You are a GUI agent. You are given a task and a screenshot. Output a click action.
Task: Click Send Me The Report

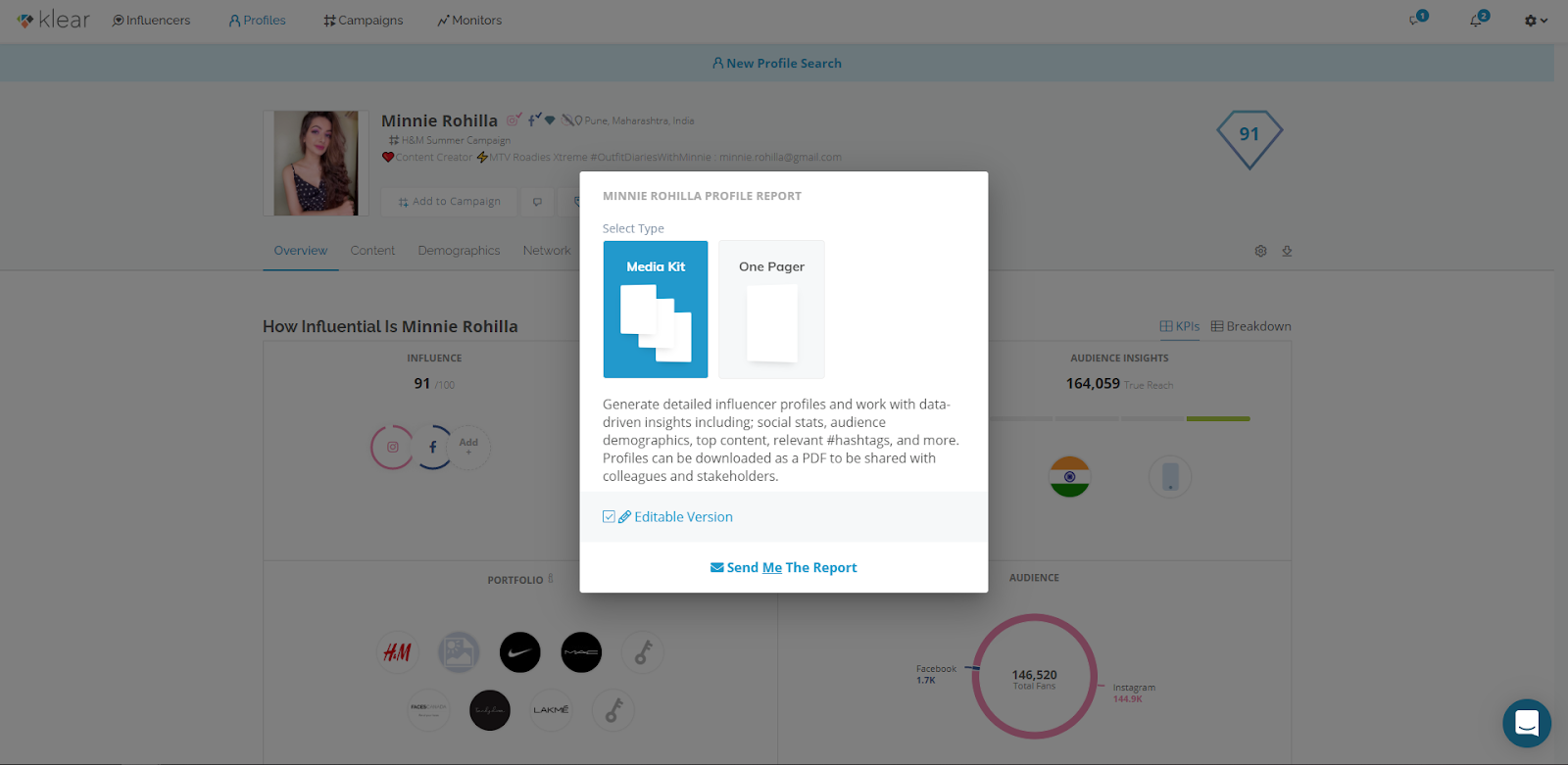coord(784,567)
